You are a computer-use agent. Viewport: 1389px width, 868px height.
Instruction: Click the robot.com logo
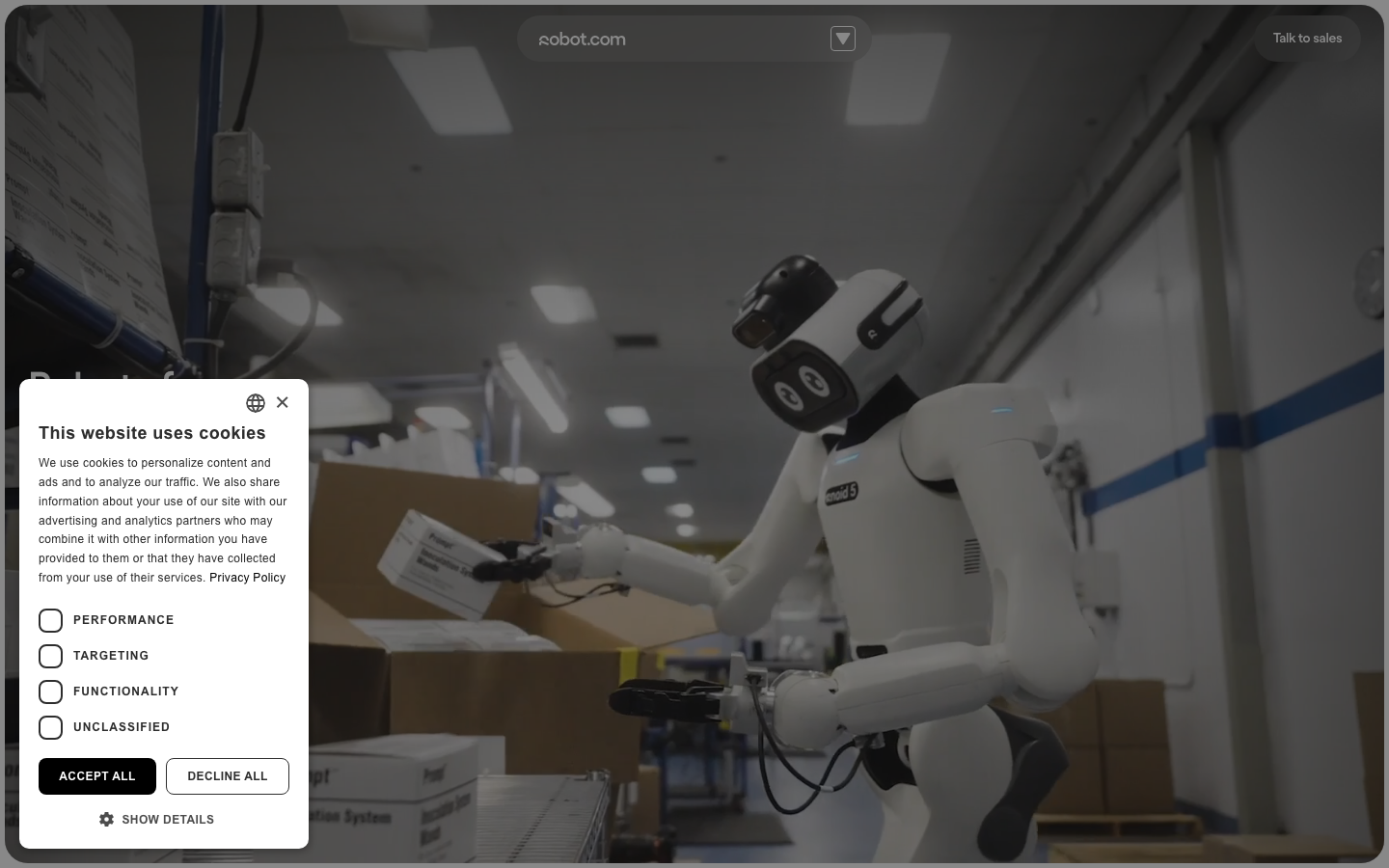point(582,40)
